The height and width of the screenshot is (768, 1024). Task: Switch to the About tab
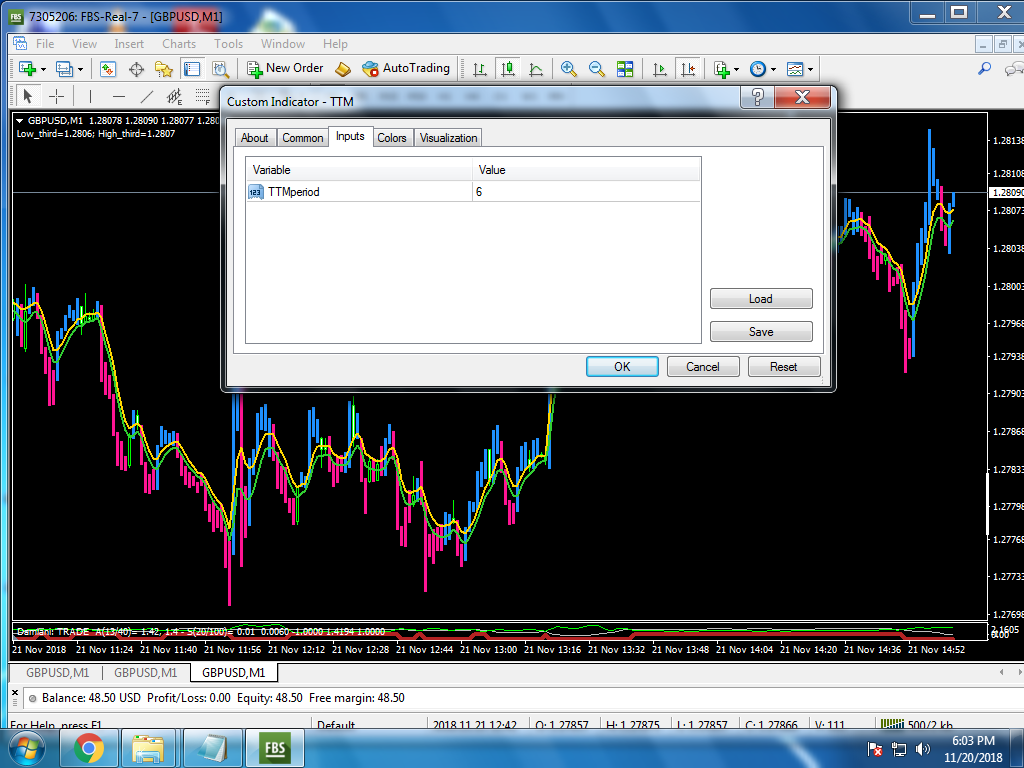(x=255, y=138)
